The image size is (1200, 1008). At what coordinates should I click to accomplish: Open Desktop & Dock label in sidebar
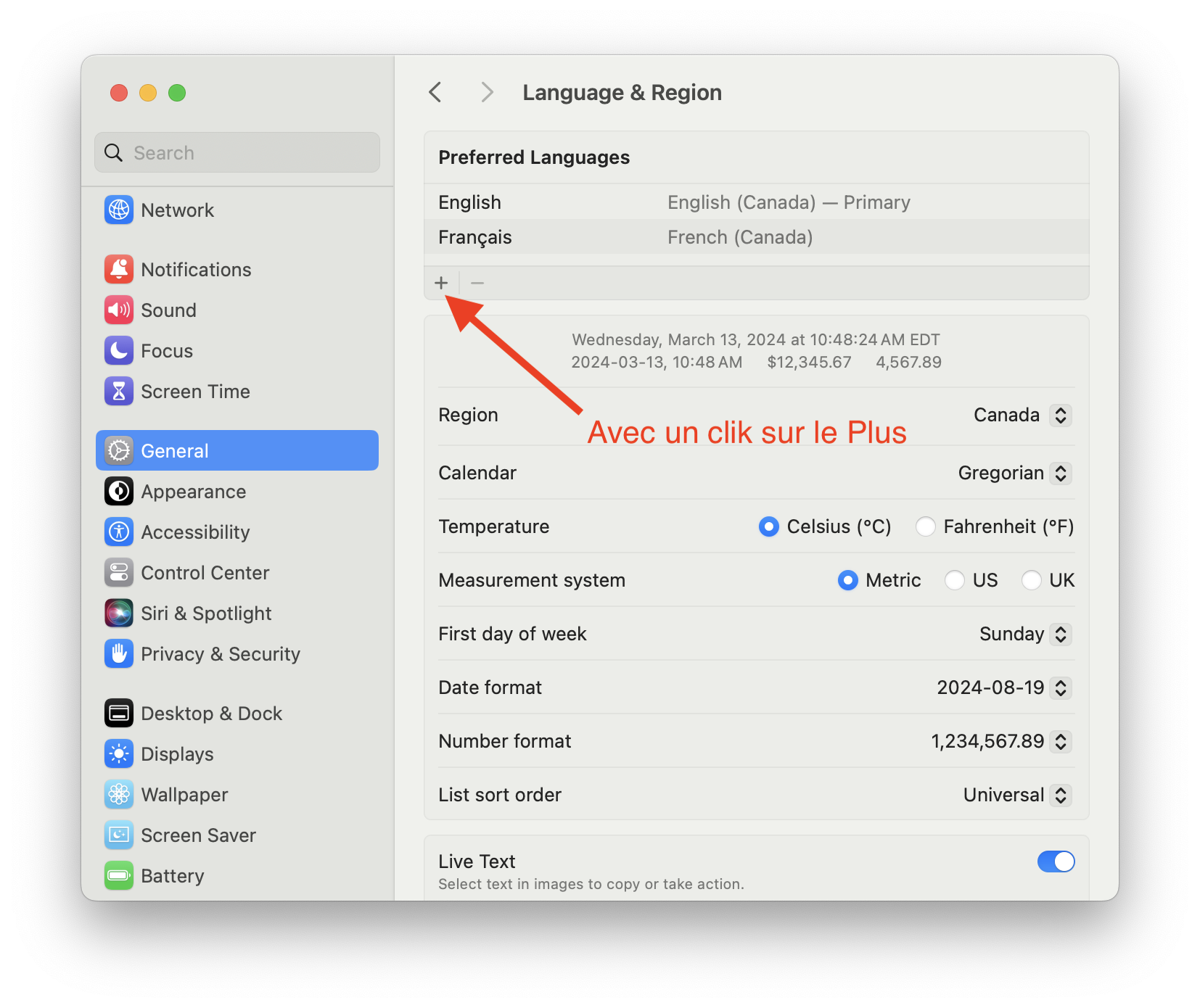(x=212, y=714)
